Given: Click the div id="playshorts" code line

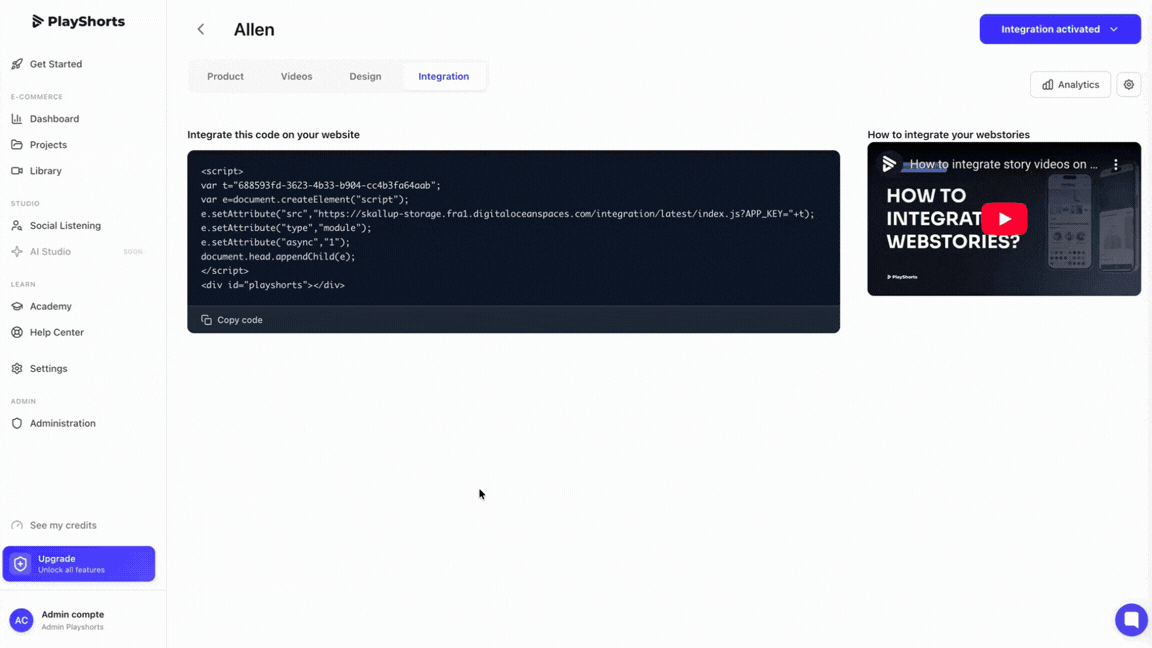Looking at the screenshot, I should pos(273,285).
